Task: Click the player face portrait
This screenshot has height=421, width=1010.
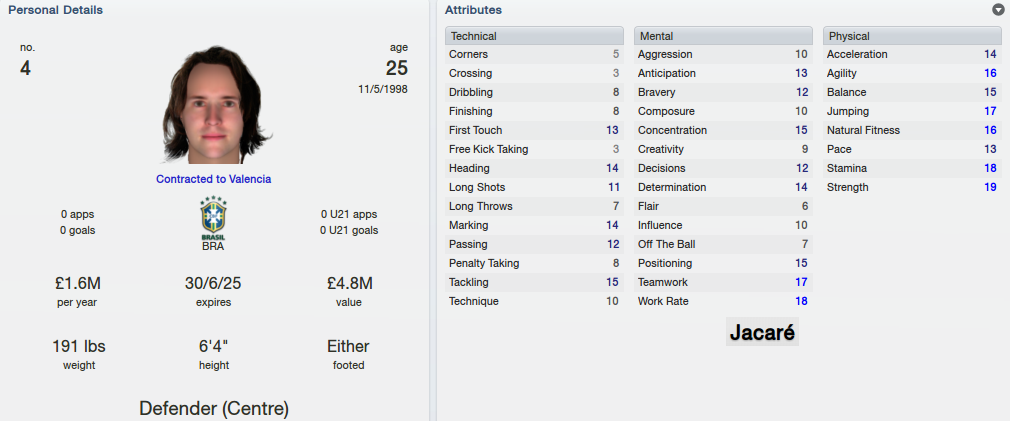Action: [214, 104]
